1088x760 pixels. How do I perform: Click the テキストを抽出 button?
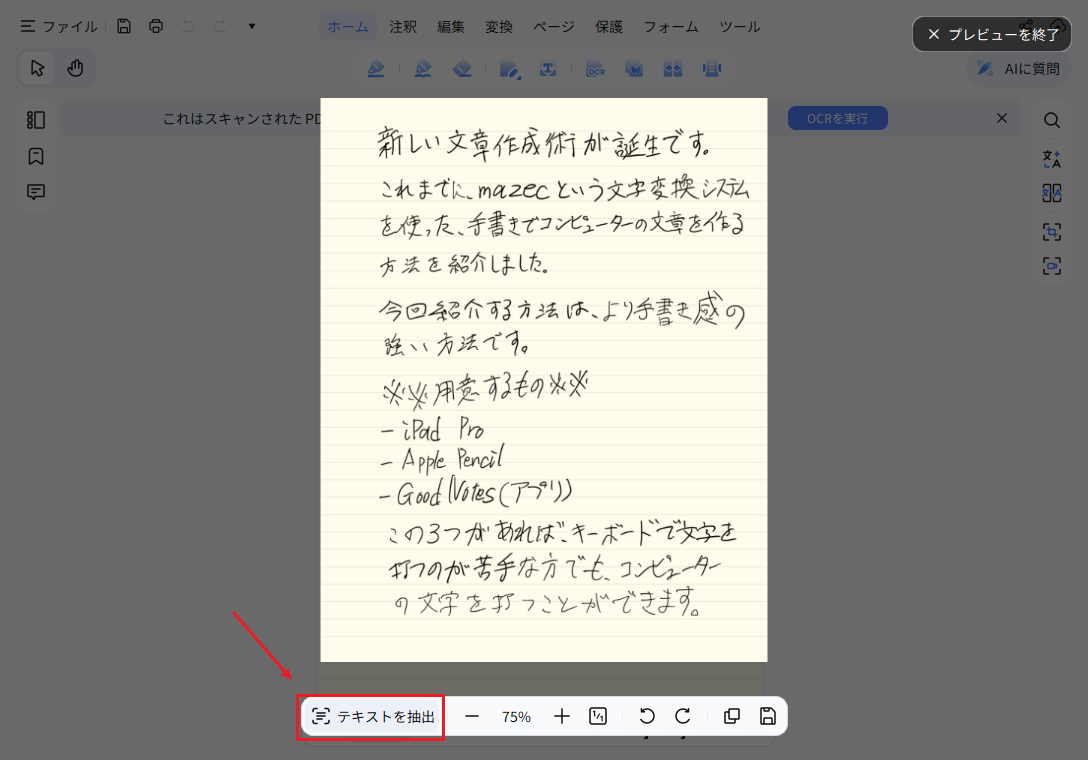(x=373, y=716)
